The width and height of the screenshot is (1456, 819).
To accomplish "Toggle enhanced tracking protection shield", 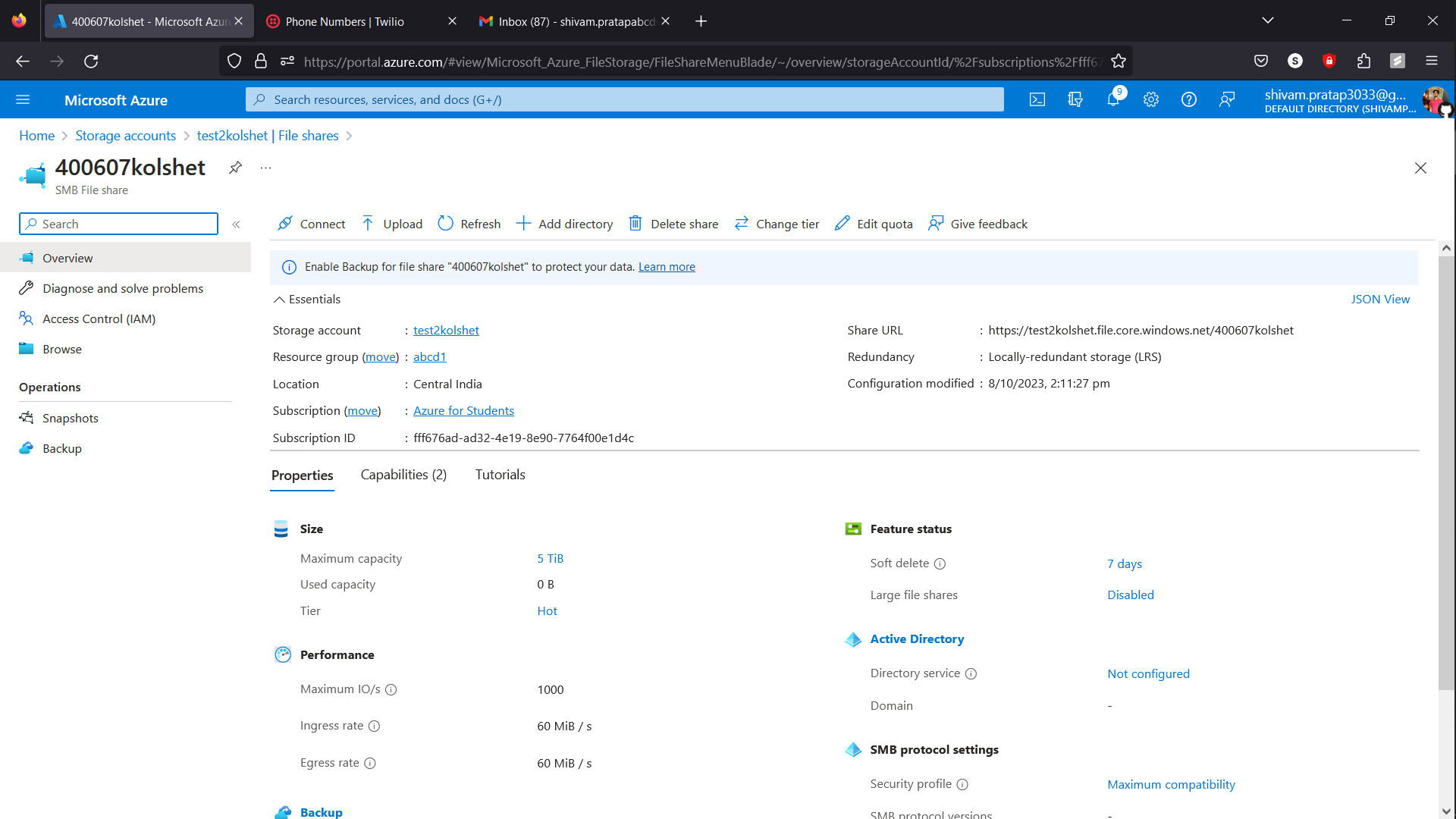I will (x=234, y=61).
